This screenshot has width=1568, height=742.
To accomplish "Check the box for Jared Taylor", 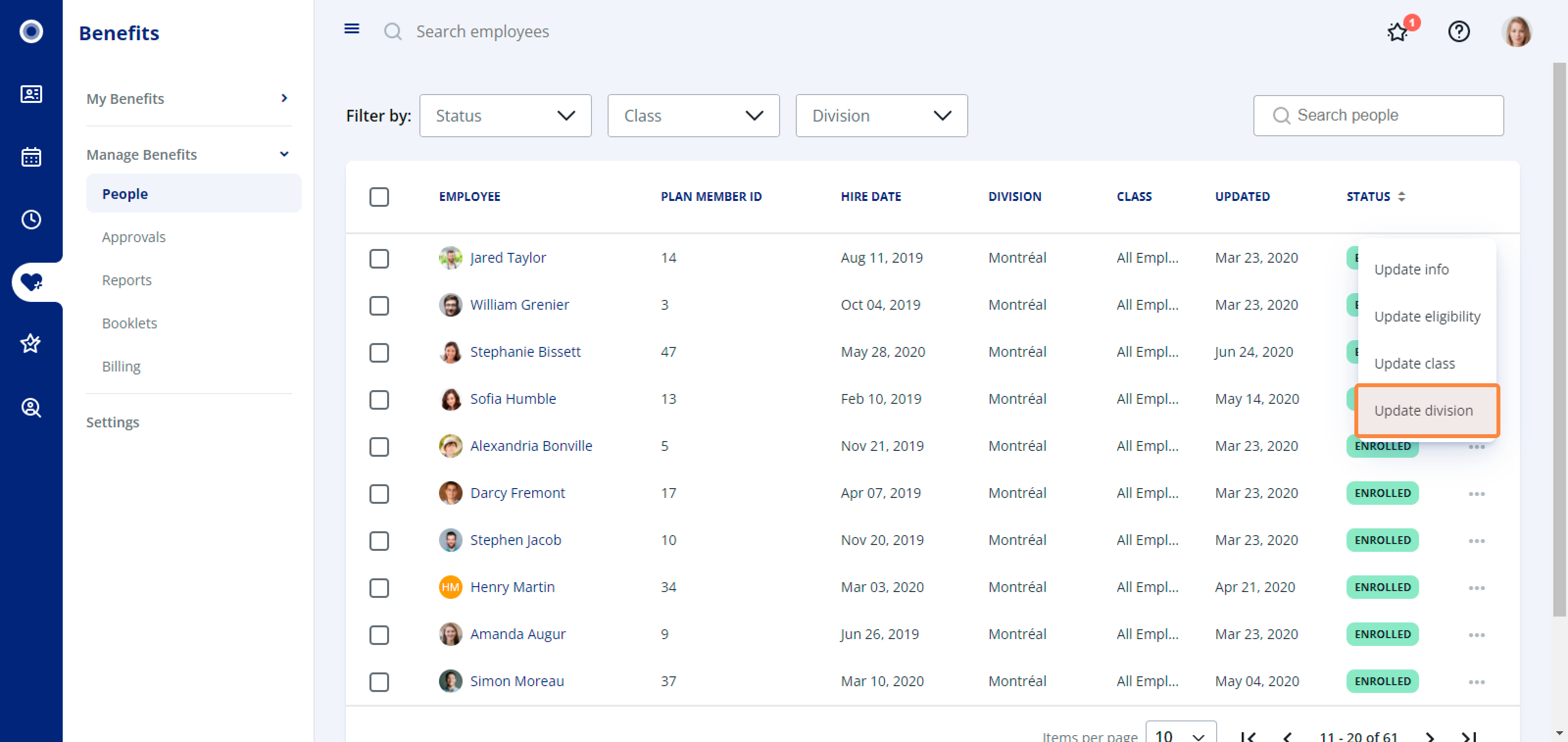I will point(379,258).
